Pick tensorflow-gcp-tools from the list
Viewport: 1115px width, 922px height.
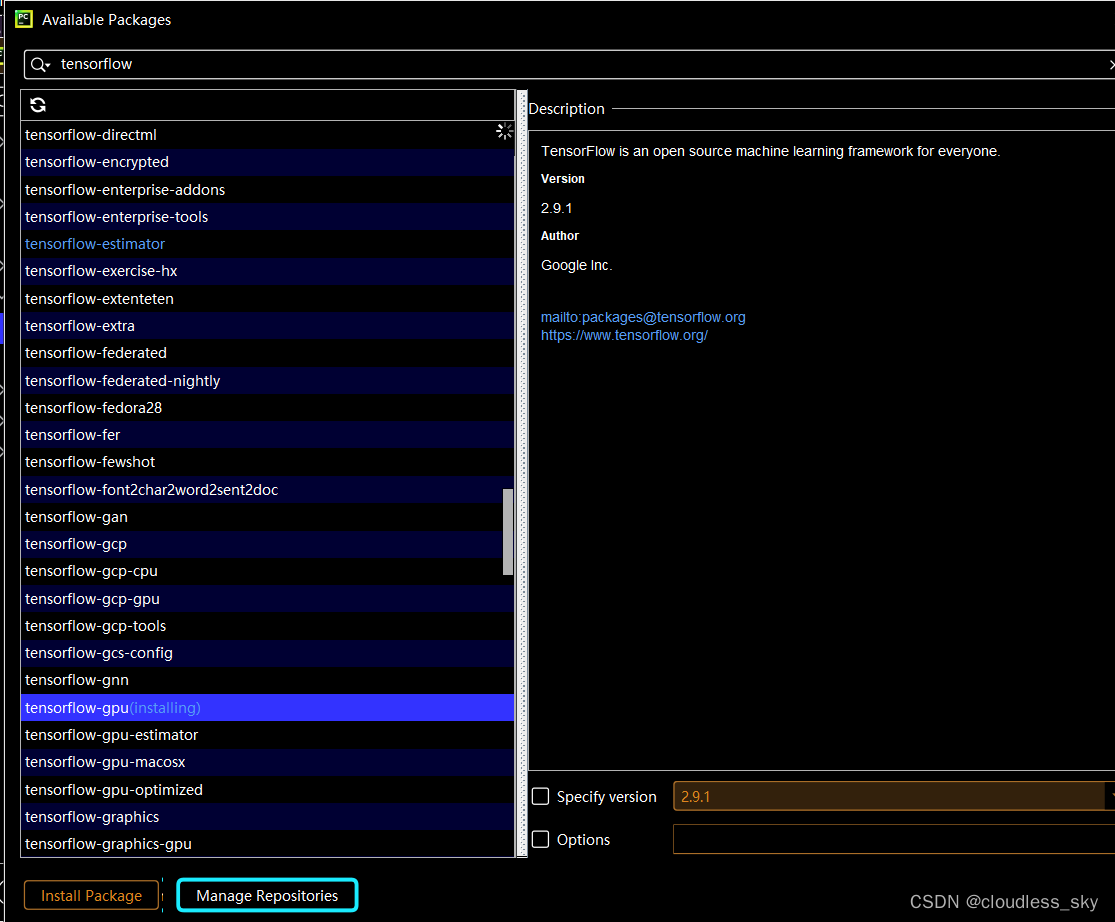[x=267, y=626]
